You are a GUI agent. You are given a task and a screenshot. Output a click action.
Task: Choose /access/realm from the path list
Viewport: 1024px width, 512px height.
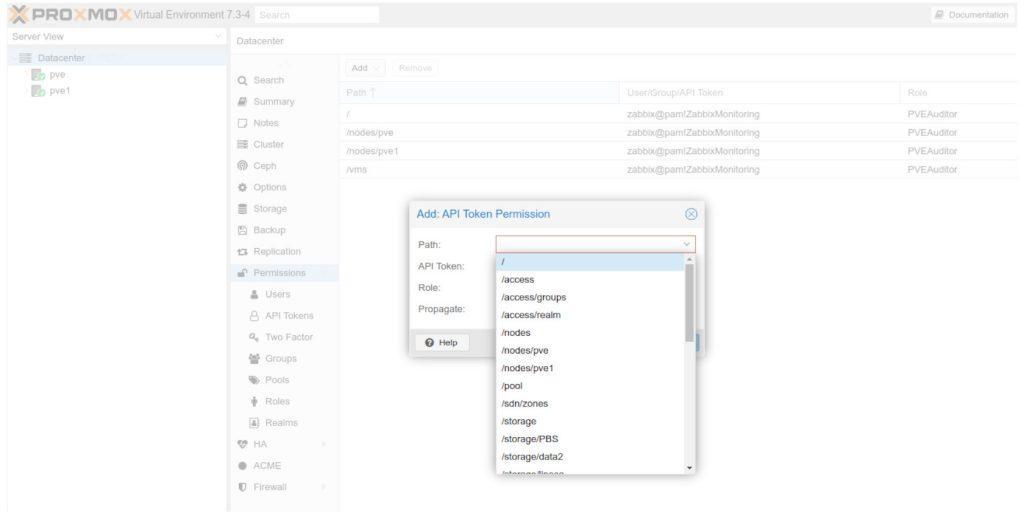590,315
